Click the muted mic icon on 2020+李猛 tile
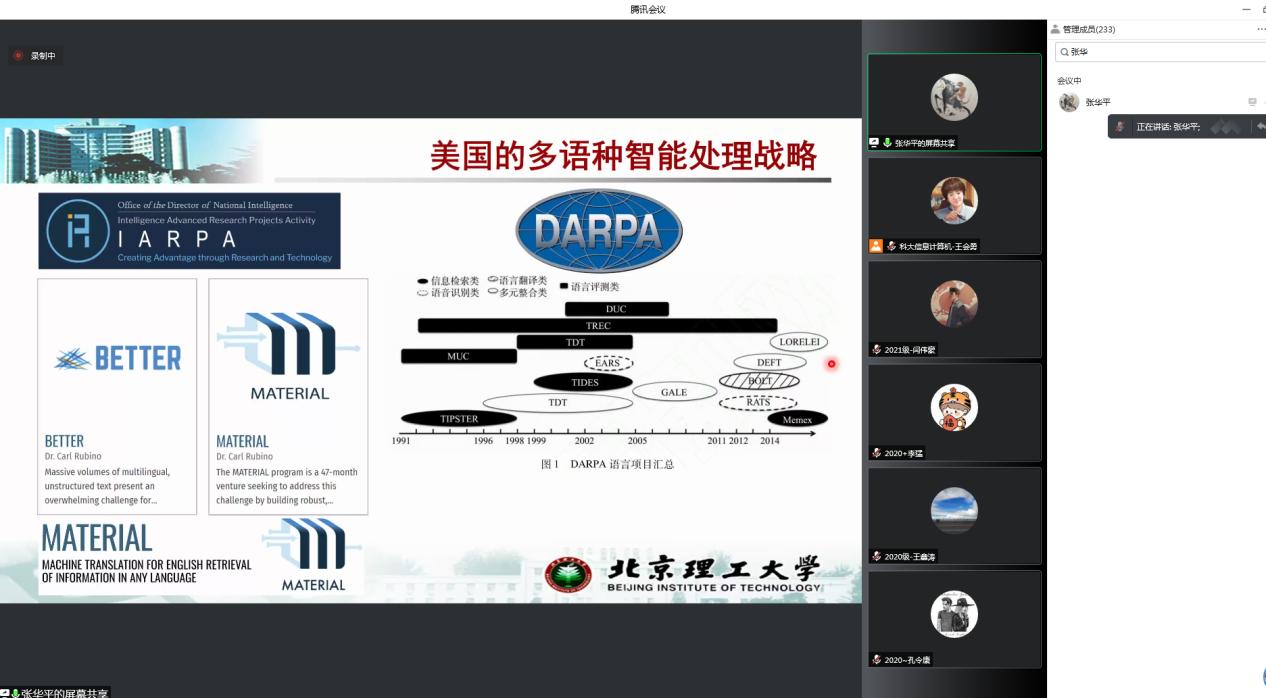Screen dimensions: 1266x698 [x=877, y=453]
